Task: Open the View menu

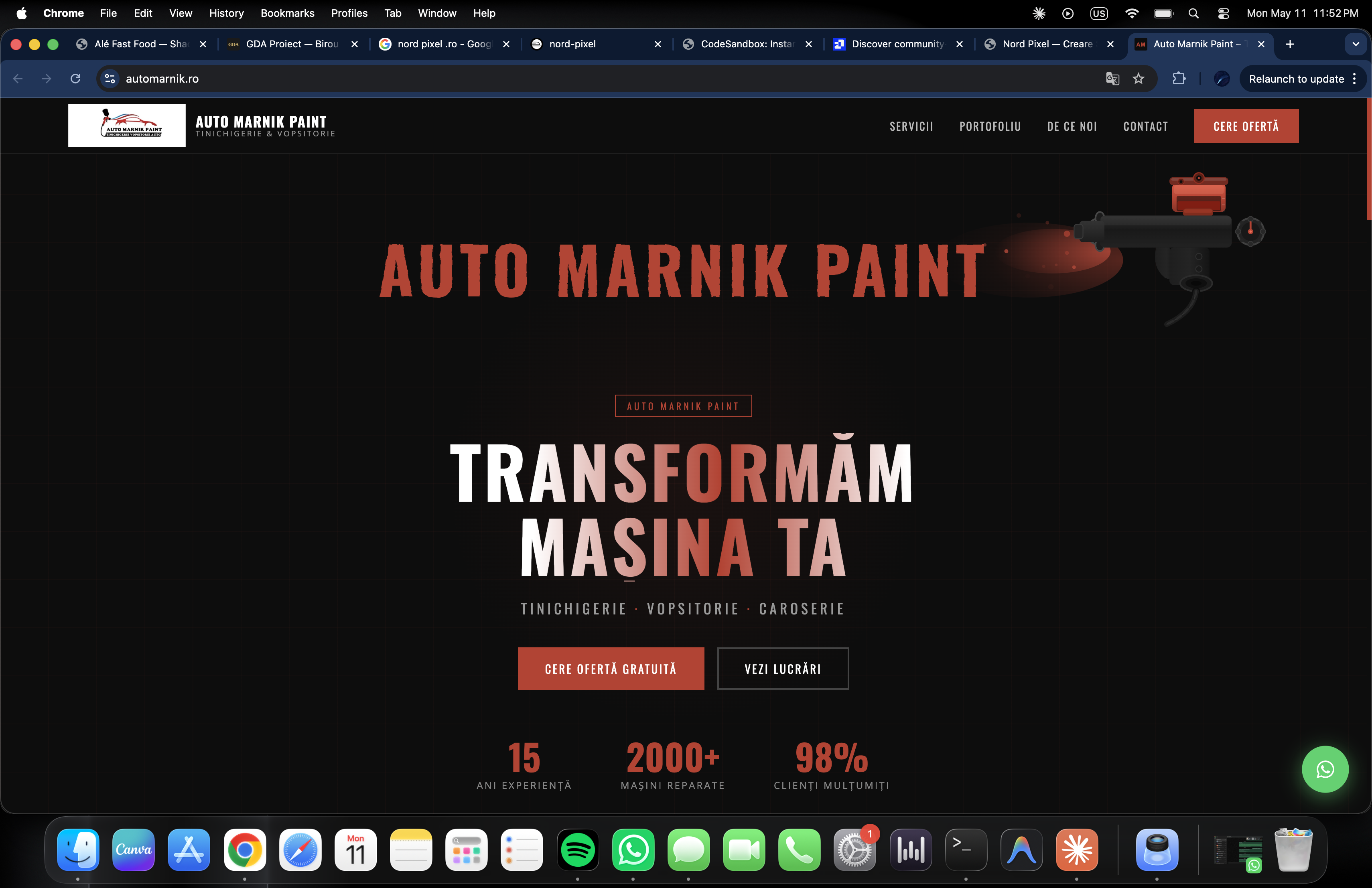Action: tap(181, 13)
